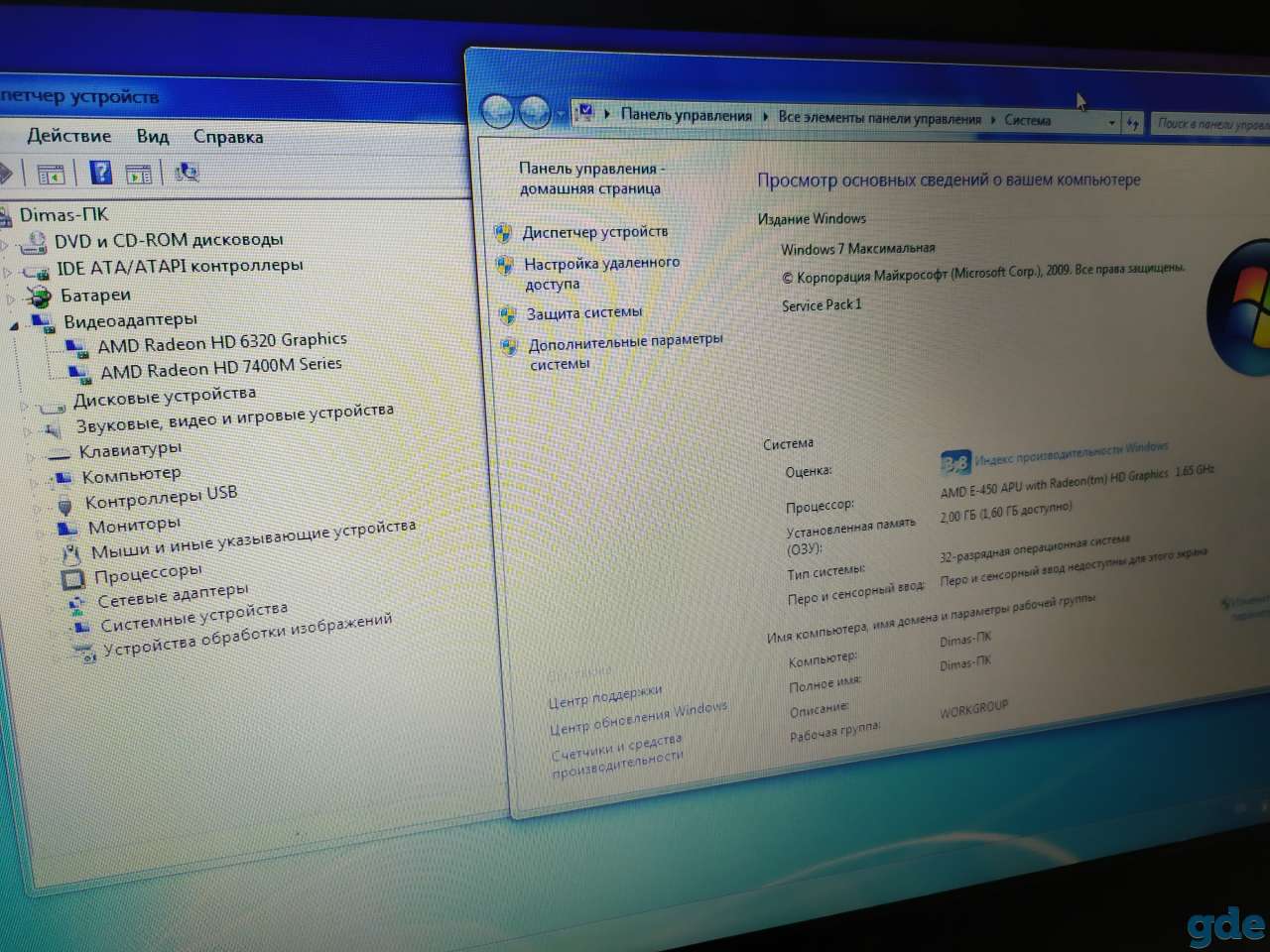Click the Системные устройства icon

81,628
